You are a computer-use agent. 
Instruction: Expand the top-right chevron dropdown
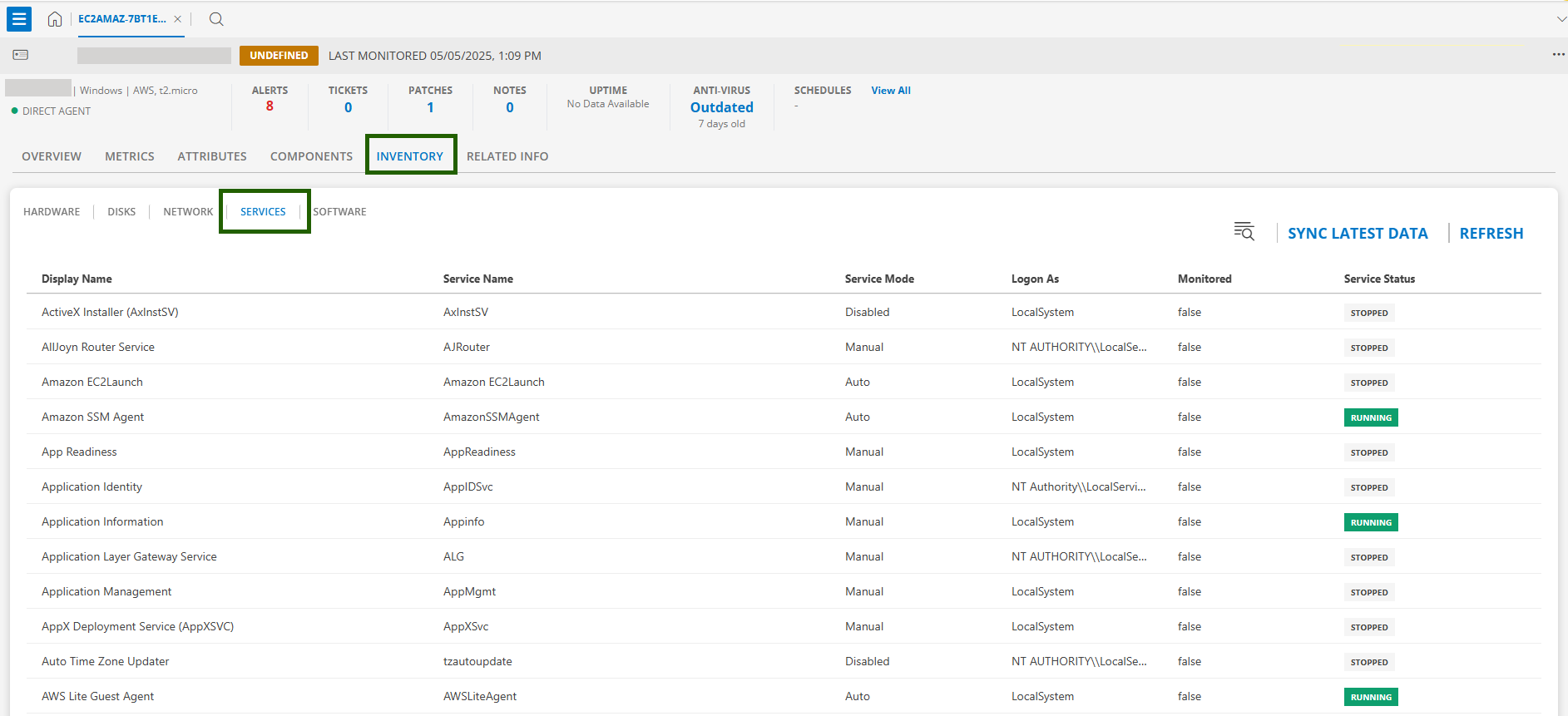[1561, 19]
